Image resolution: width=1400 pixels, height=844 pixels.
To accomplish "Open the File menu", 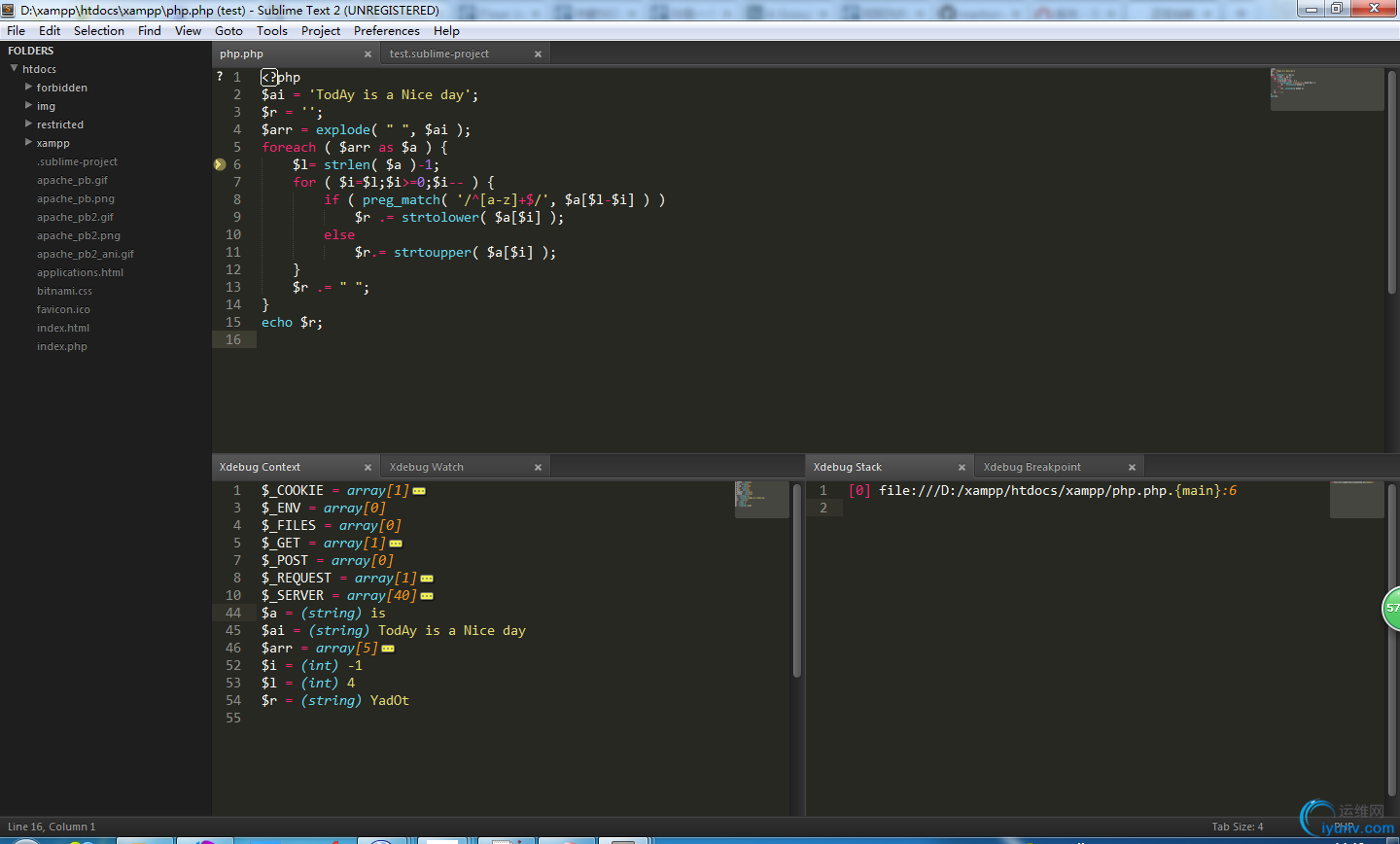I will pyautogui.click(x=16, y=31).
